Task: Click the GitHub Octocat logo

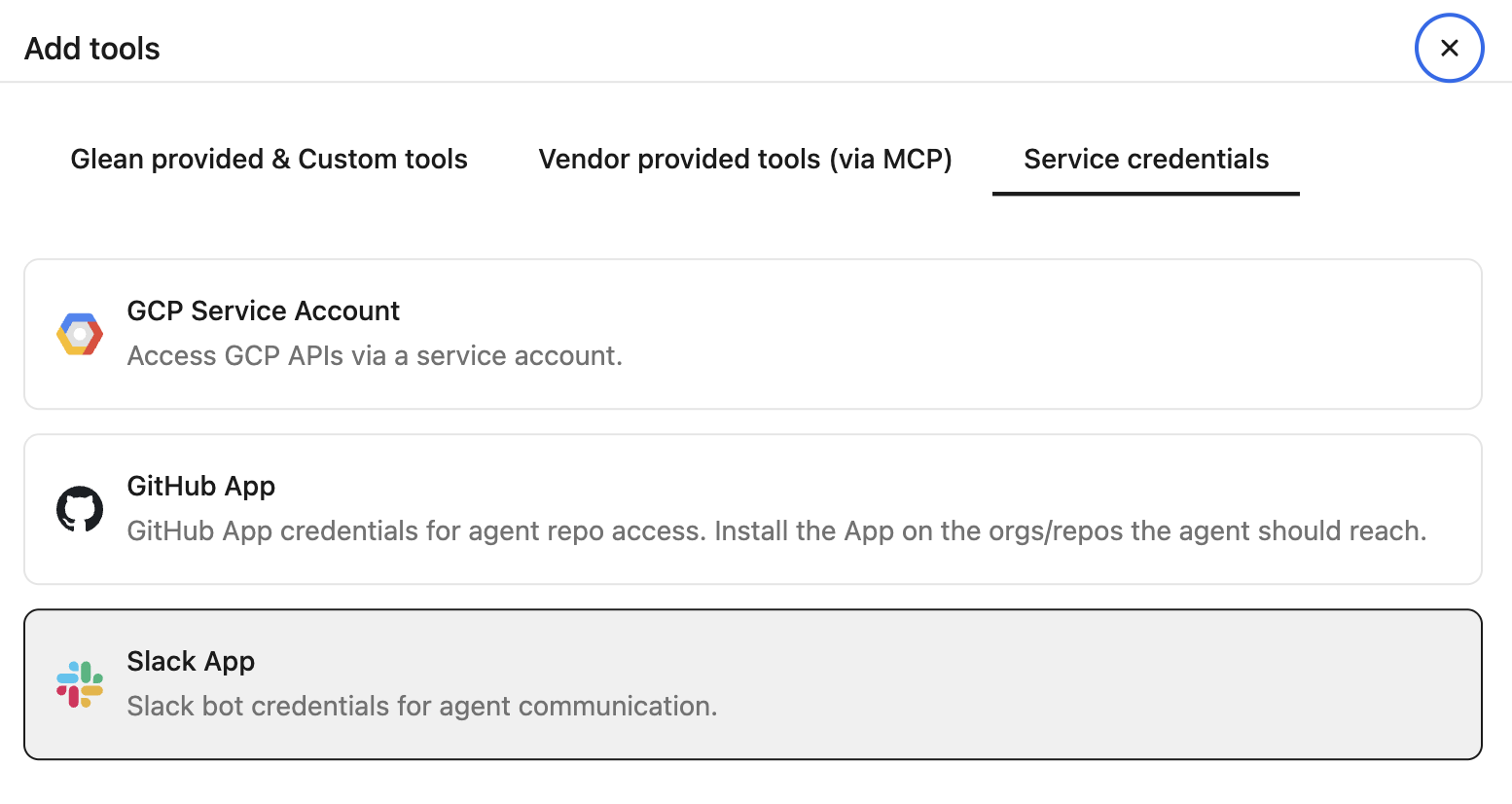Action: [x=80, y=509]
